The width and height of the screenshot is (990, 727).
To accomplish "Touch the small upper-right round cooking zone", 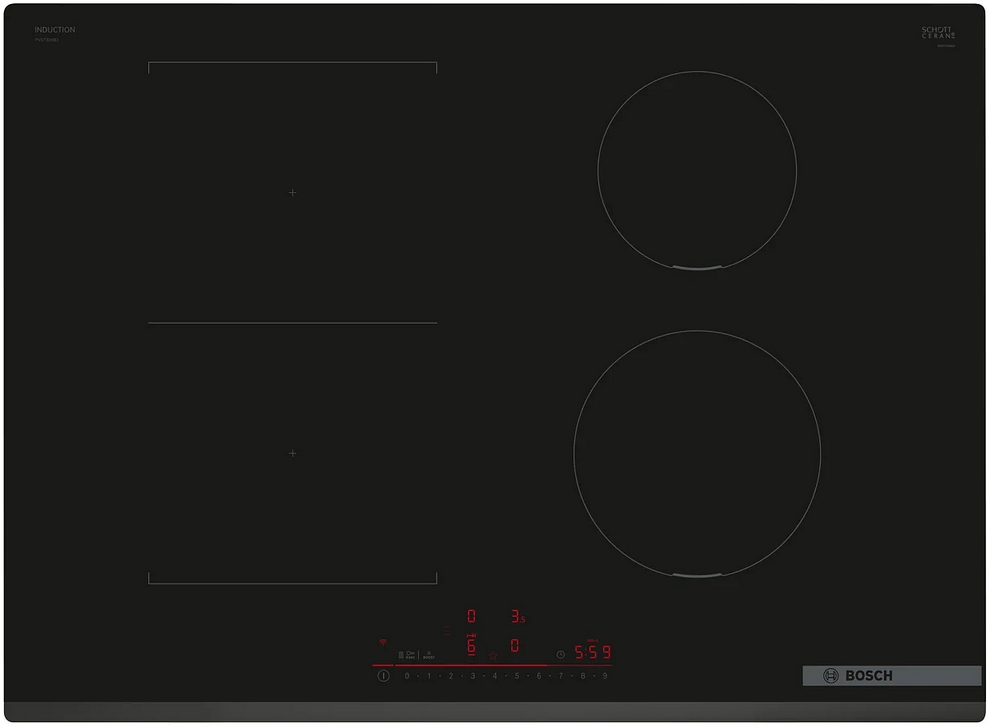I will point(697,170).
